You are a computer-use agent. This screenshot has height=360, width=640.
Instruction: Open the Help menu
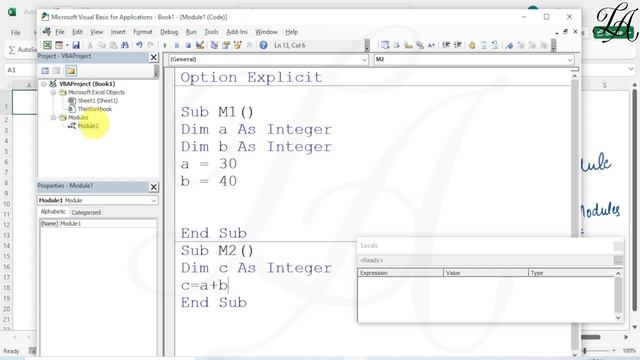click(x=291, y=32)
